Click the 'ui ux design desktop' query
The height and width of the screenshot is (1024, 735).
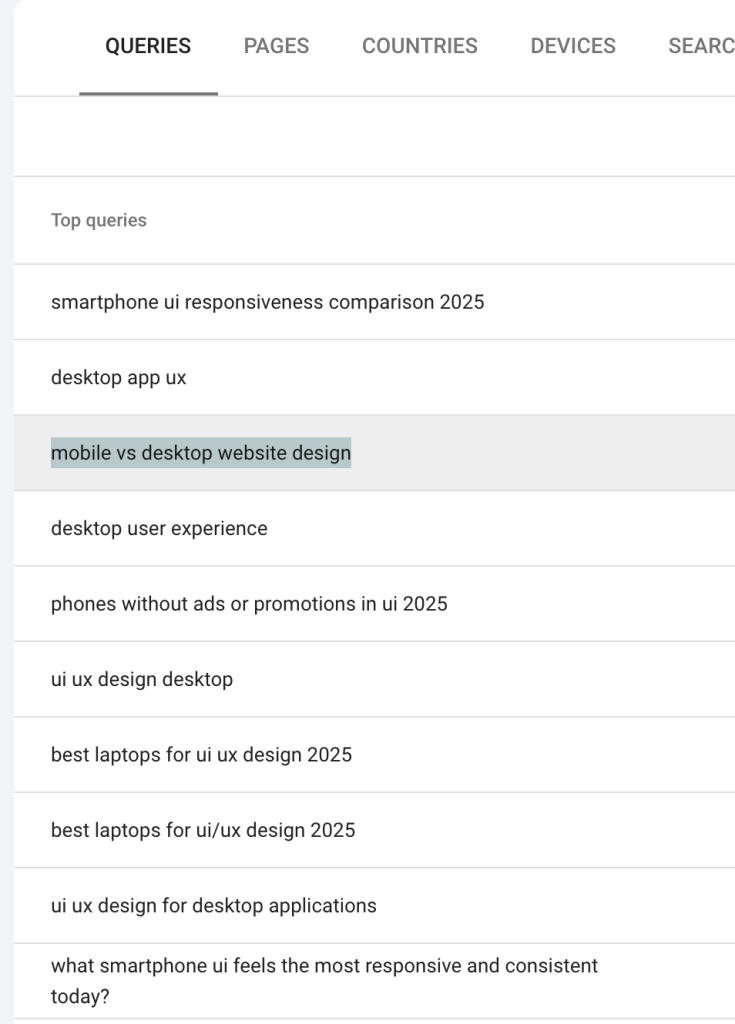374,679
